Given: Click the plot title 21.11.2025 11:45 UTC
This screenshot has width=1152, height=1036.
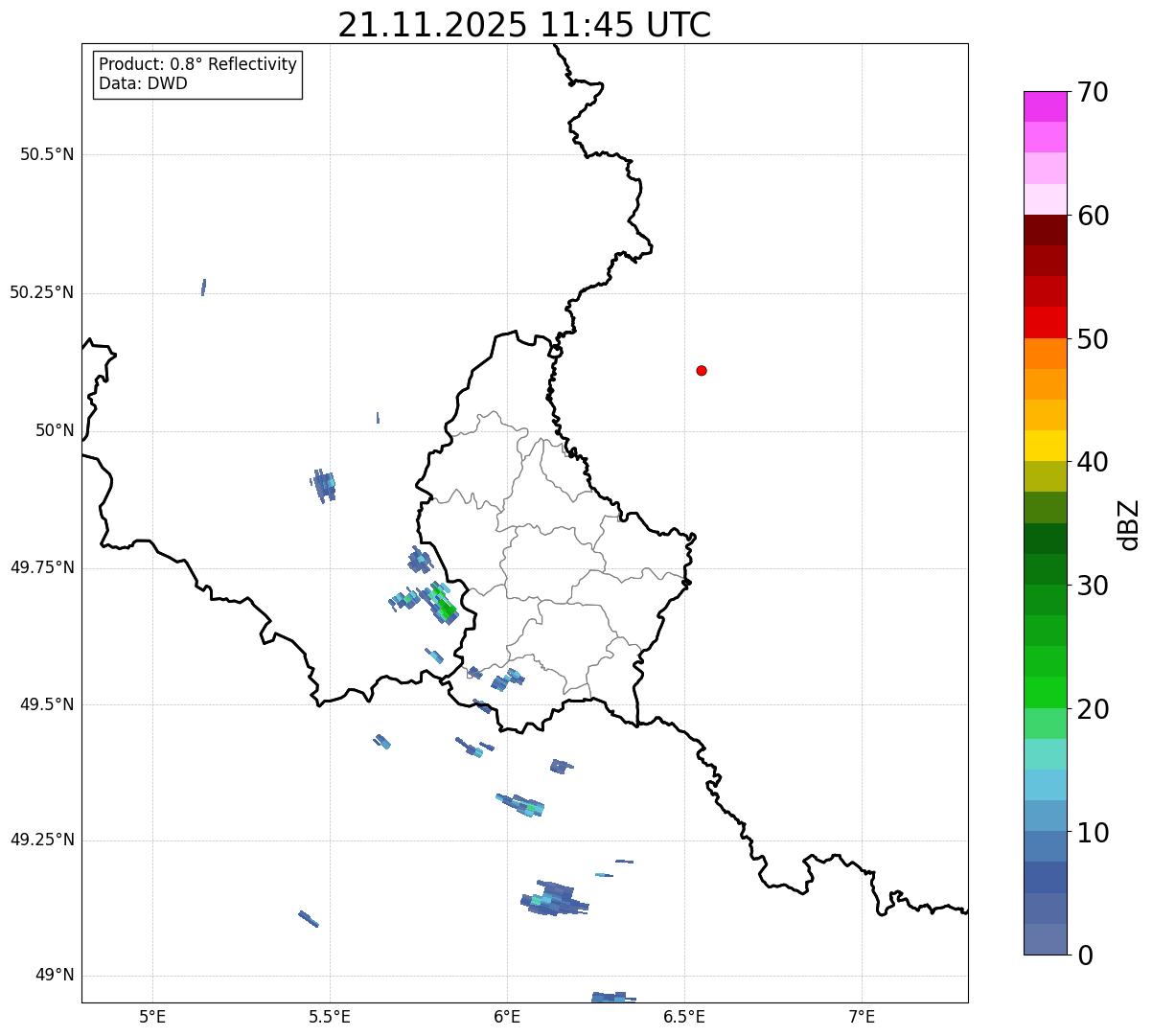Looking at the screenshot, I should click(x=524, y=25).
